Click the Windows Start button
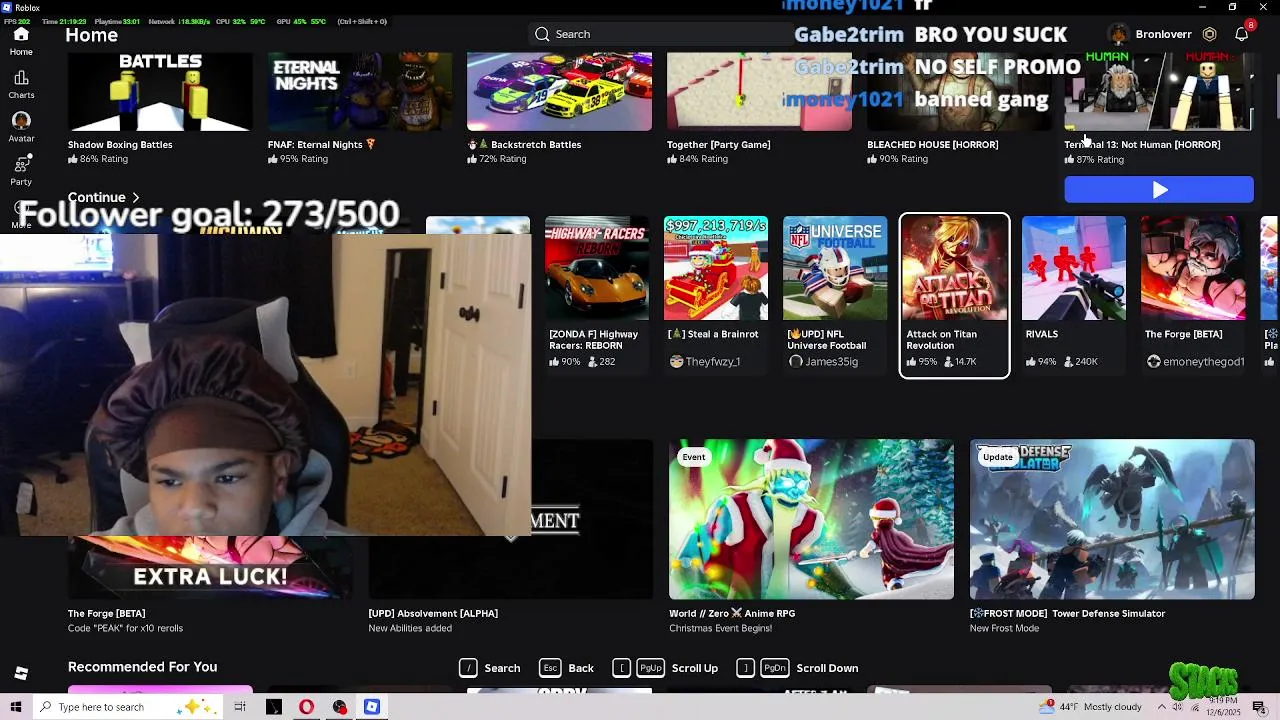The width and height of the screenshot is (1280, 720). [16, 707]
